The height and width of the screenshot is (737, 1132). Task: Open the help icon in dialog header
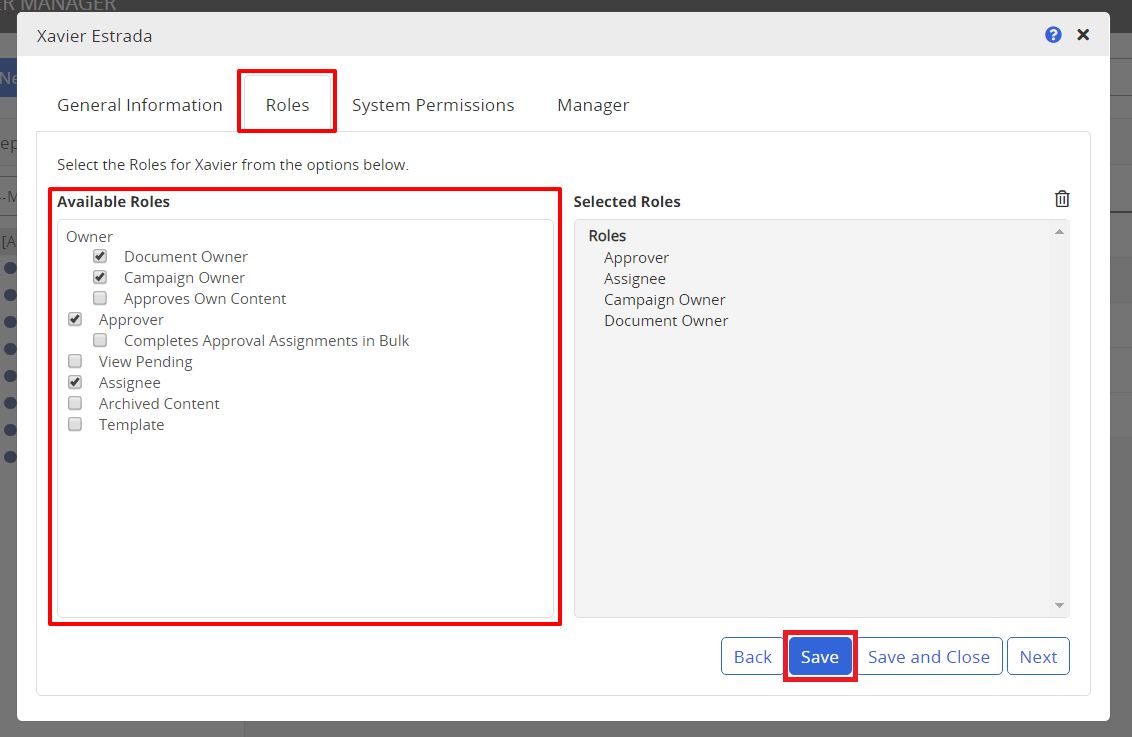tap(1052, 34)
